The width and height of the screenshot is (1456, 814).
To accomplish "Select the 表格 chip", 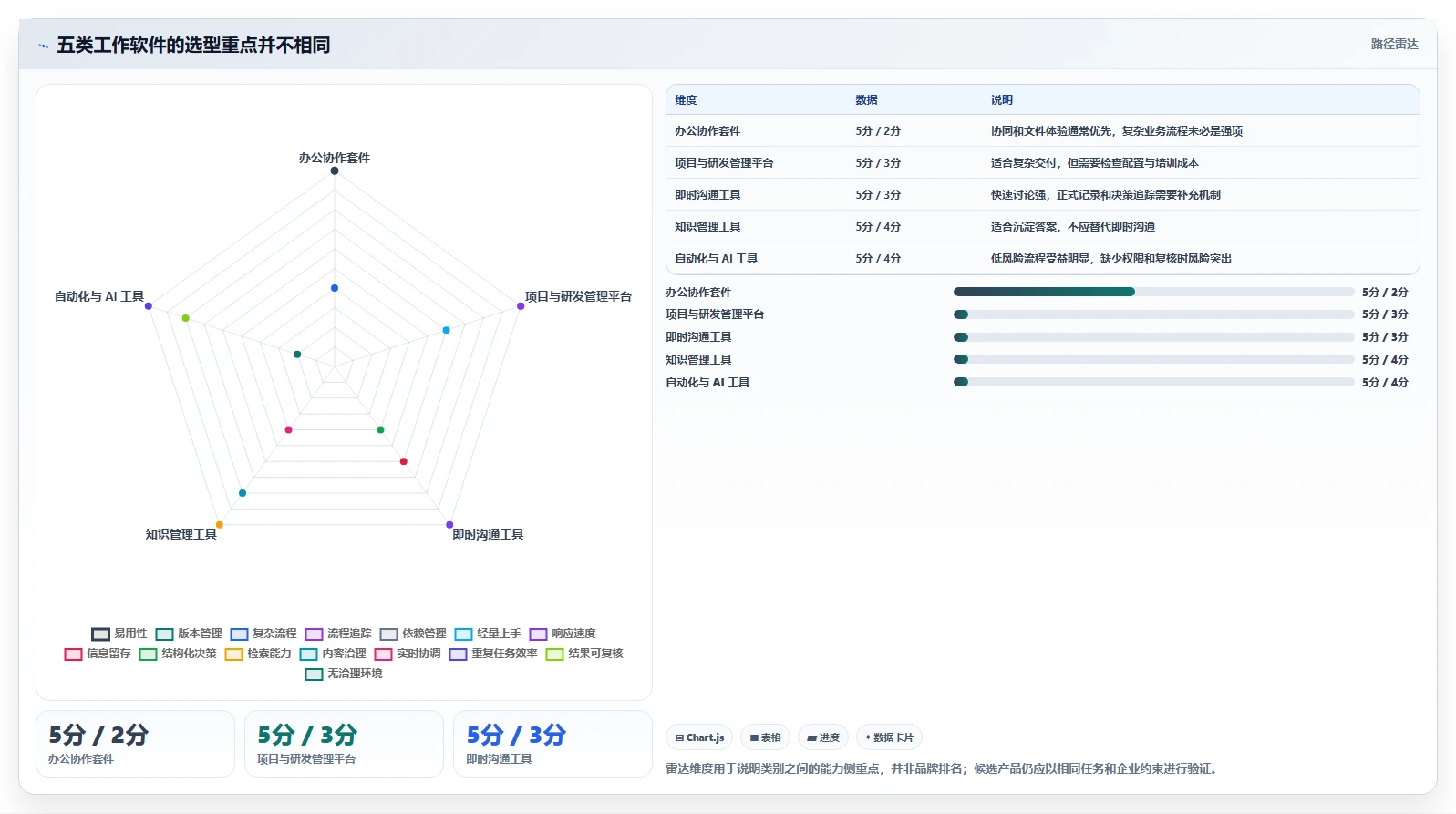I will tap(765, 737).
